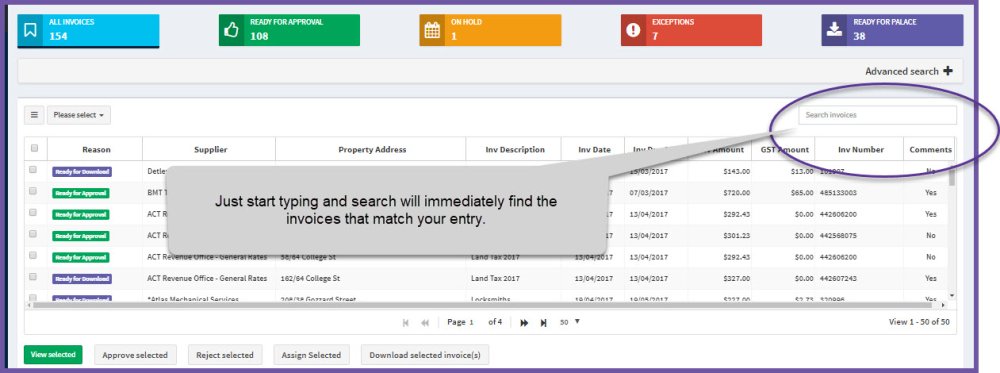Screen dimensions: 1000x373
Task: Click the View selected button
Action: coord(53,355)
